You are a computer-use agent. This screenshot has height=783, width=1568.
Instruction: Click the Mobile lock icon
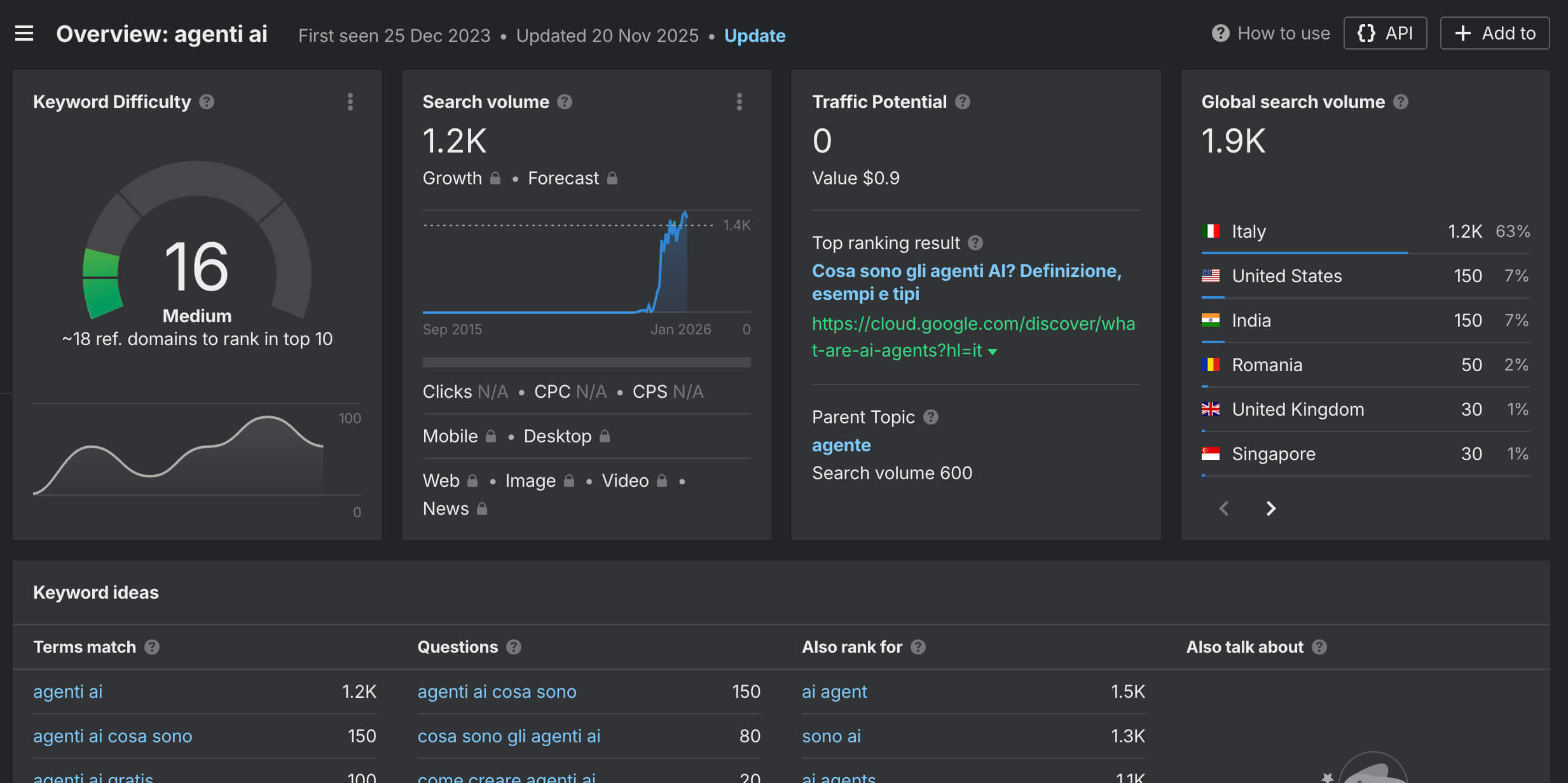(491, 436)
